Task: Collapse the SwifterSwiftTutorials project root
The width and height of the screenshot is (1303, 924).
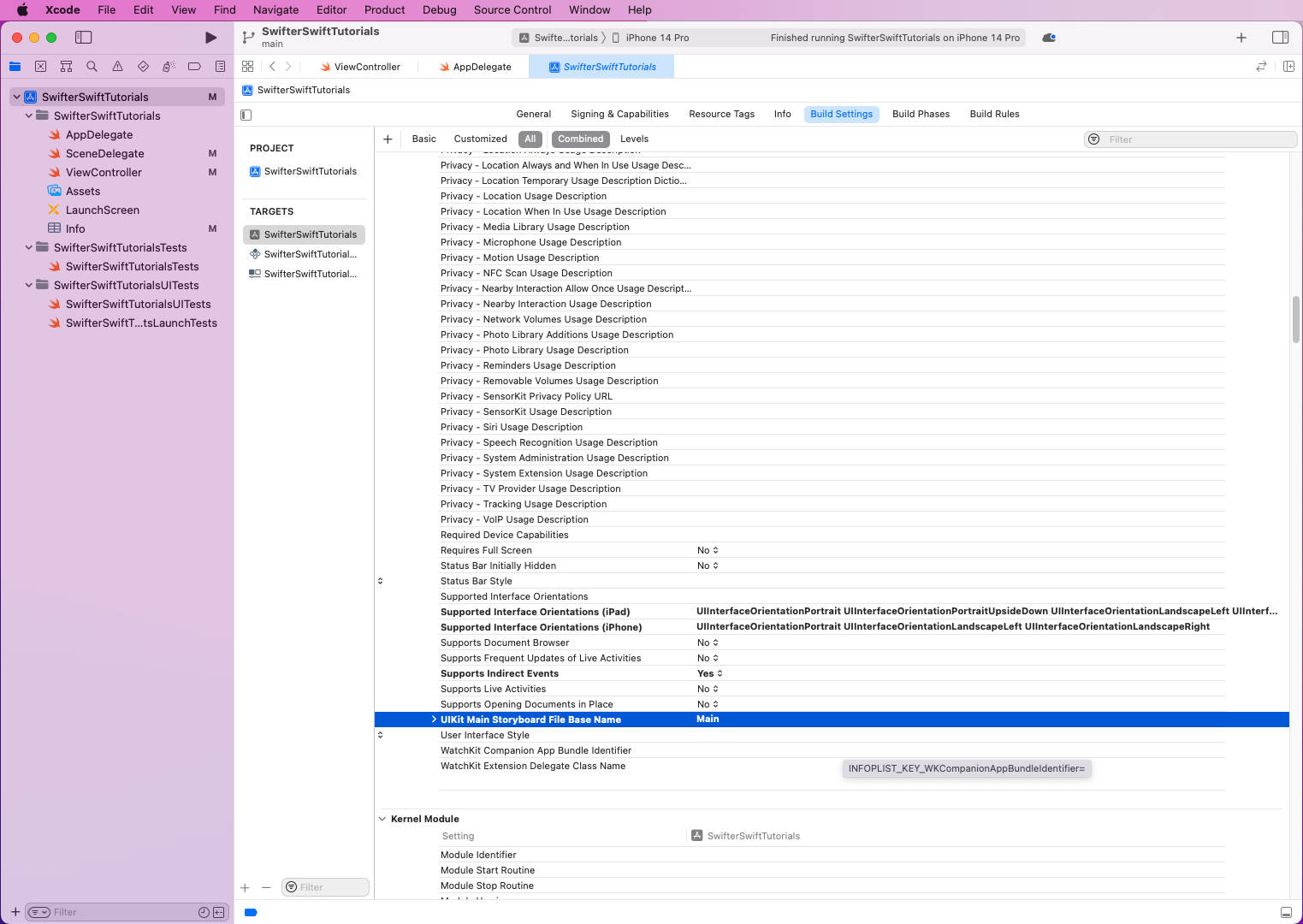Action: pyautogui.click(x=16, y=97)
